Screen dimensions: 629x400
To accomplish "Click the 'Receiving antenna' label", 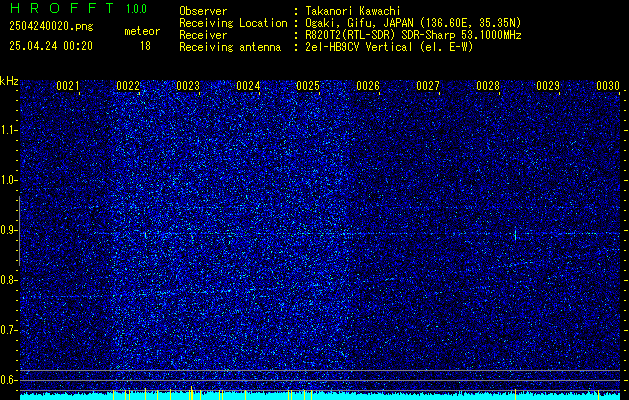I will 230,47.
